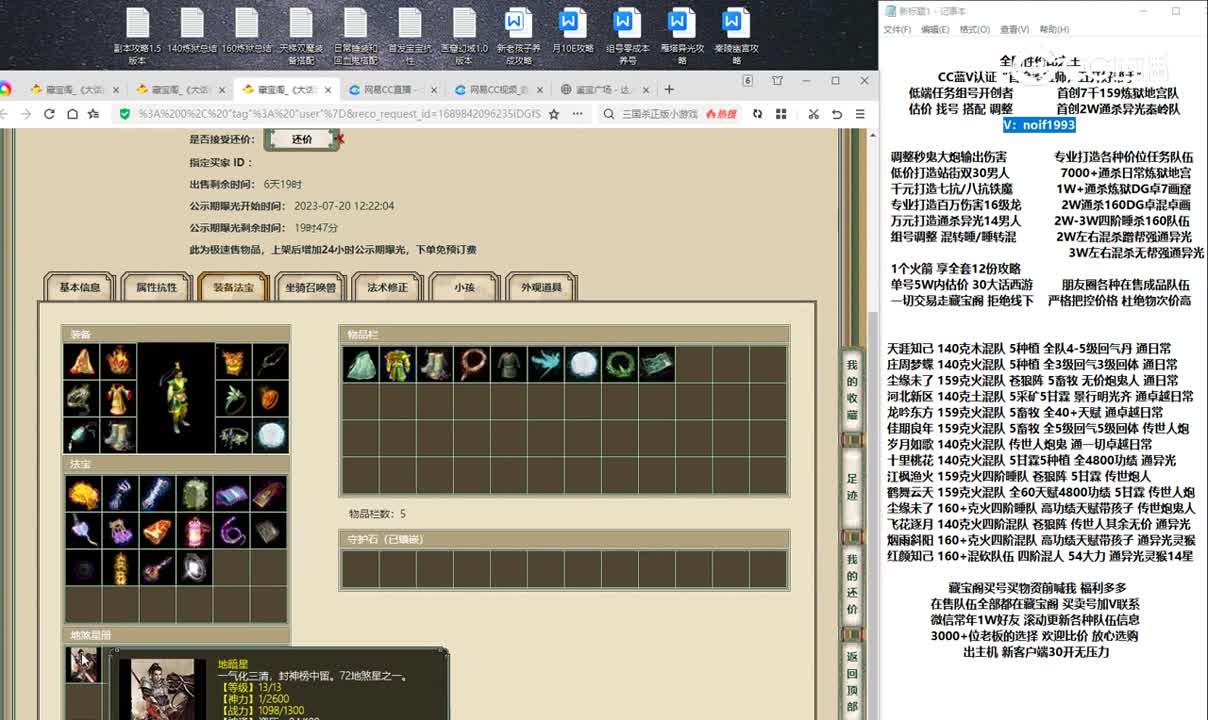Click the cyan feather in 物品栏
The height and width of the screenshot is (720, 1208).
[545, 365]
